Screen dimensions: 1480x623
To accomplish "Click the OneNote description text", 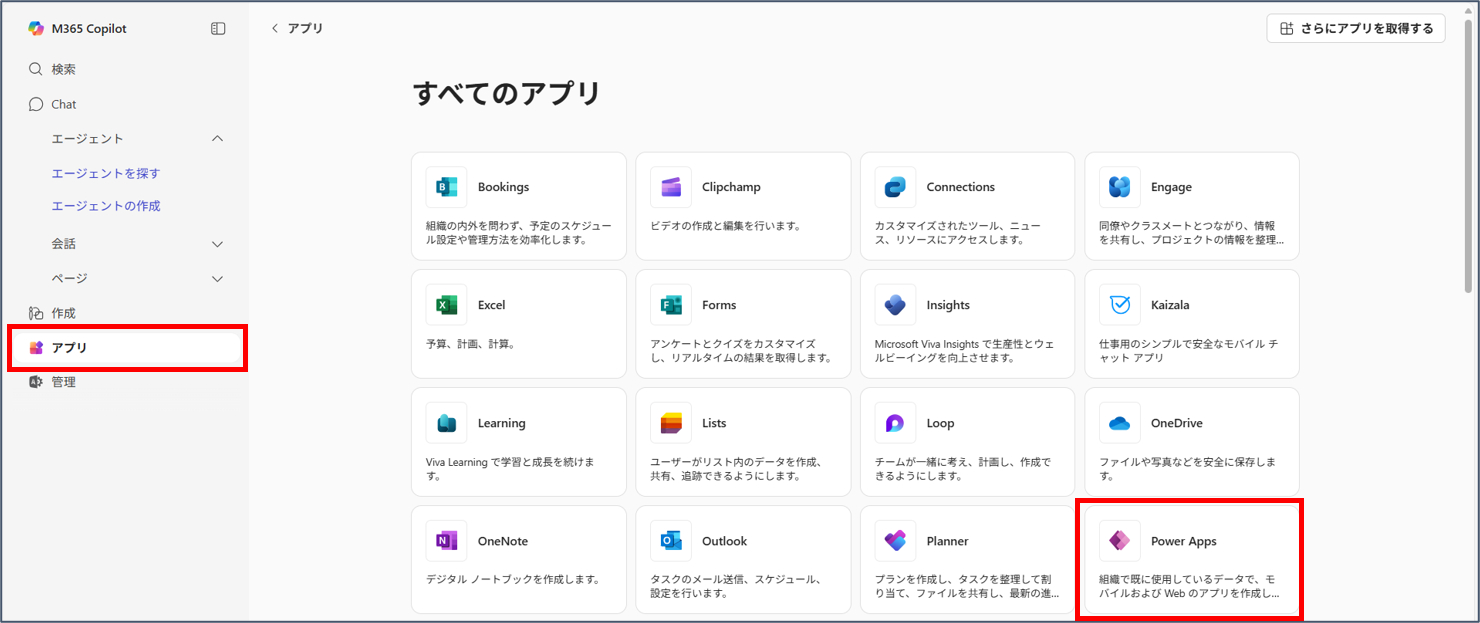I will [x=513, y=580].
